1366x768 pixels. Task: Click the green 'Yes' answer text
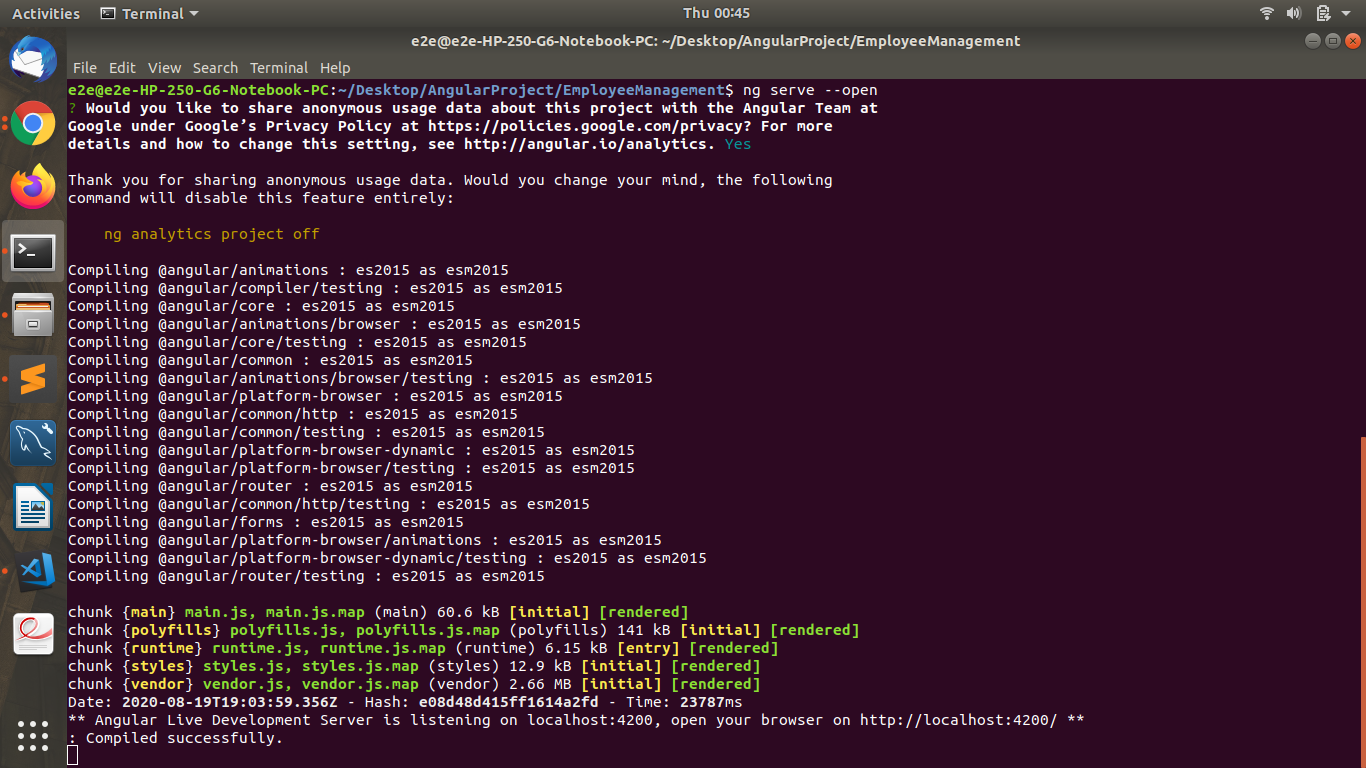point(738,144)
